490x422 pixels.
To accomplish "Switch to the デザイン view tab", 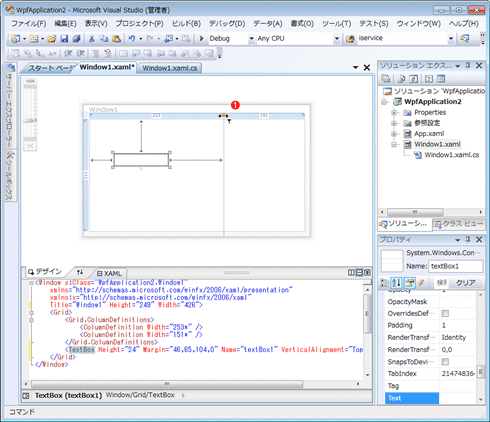I will [45, 272].
